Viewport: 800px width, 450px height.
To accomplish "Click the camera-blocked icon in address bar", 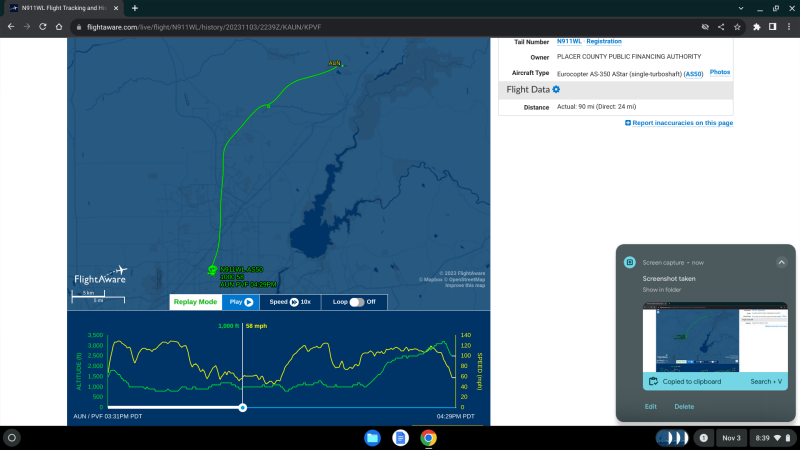I will 705,27.
